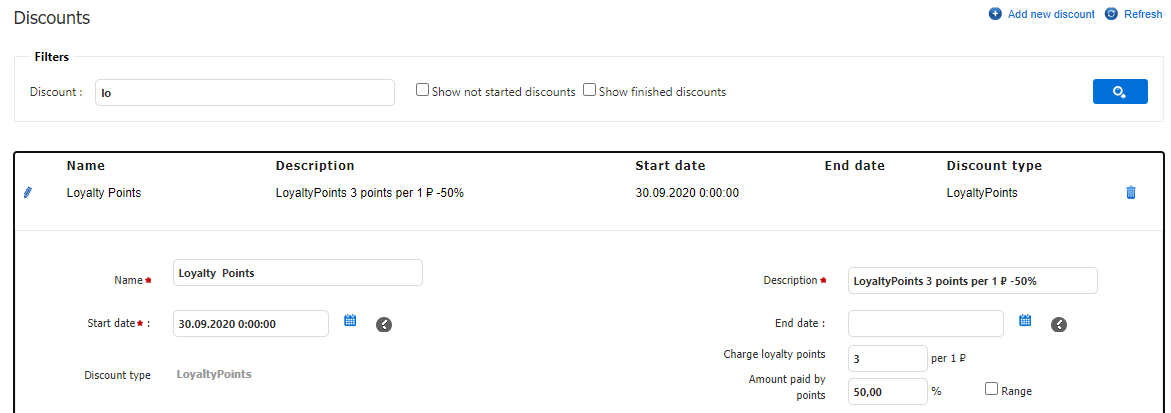This screenshot has height=413, width=1171.
Task: Open the Add new discount link
Action: (1051, 14)
